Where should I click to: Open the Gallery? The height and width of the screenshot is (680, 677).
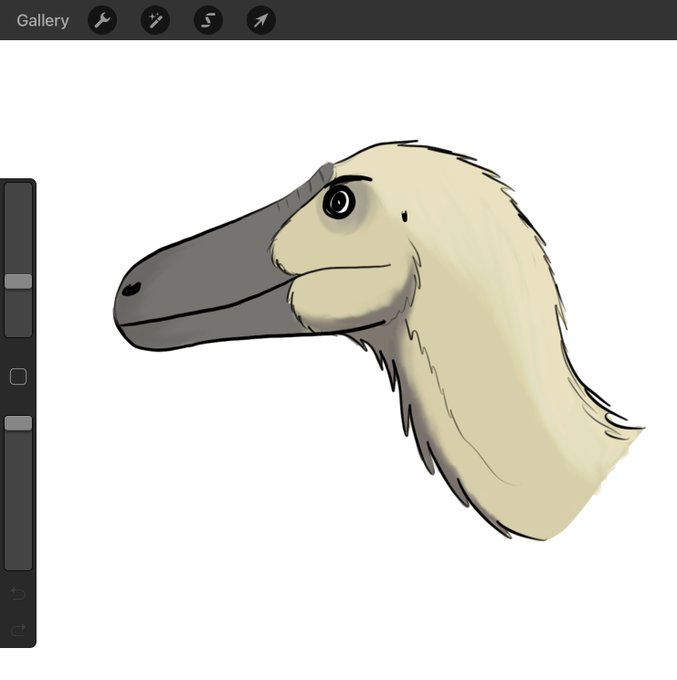(x=43, y=20)
